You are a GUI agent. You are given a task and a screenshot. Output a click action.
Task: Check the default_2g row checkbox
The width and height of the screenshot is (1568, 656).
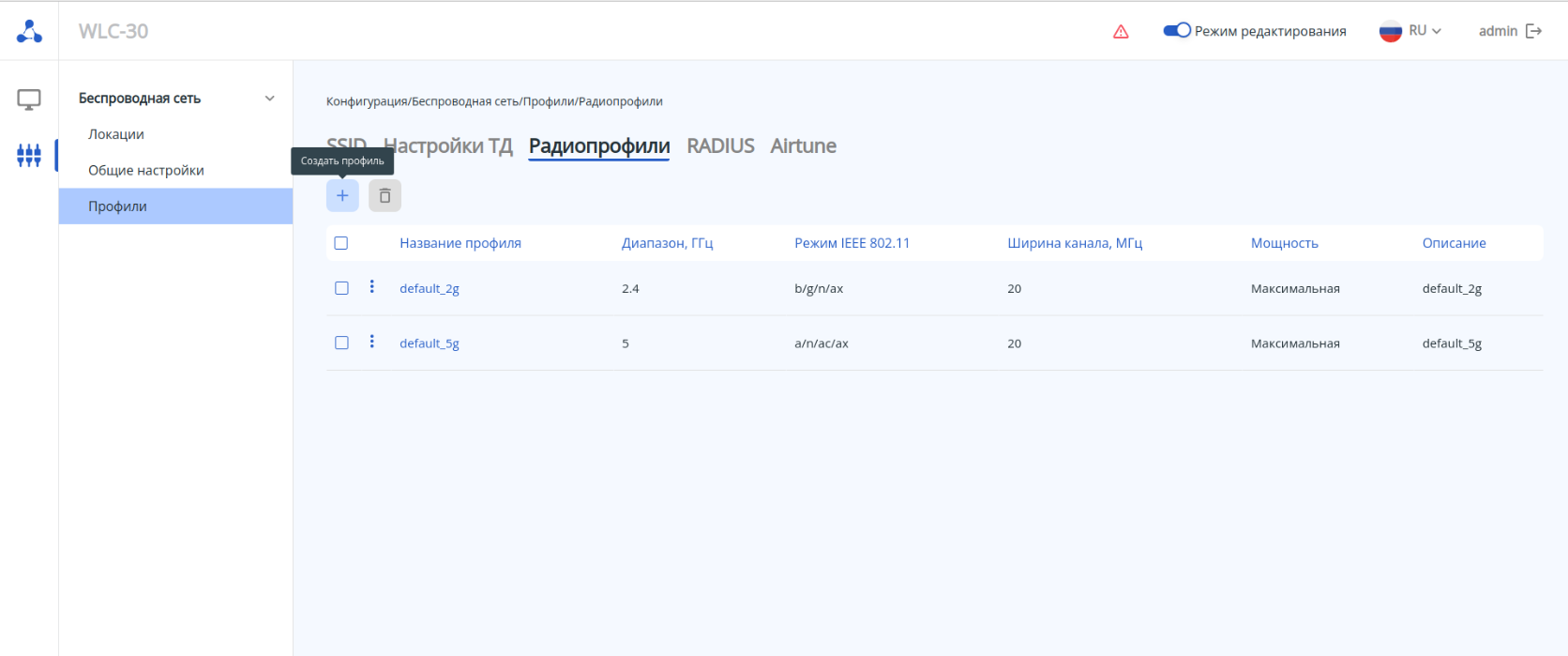[341, 288]
